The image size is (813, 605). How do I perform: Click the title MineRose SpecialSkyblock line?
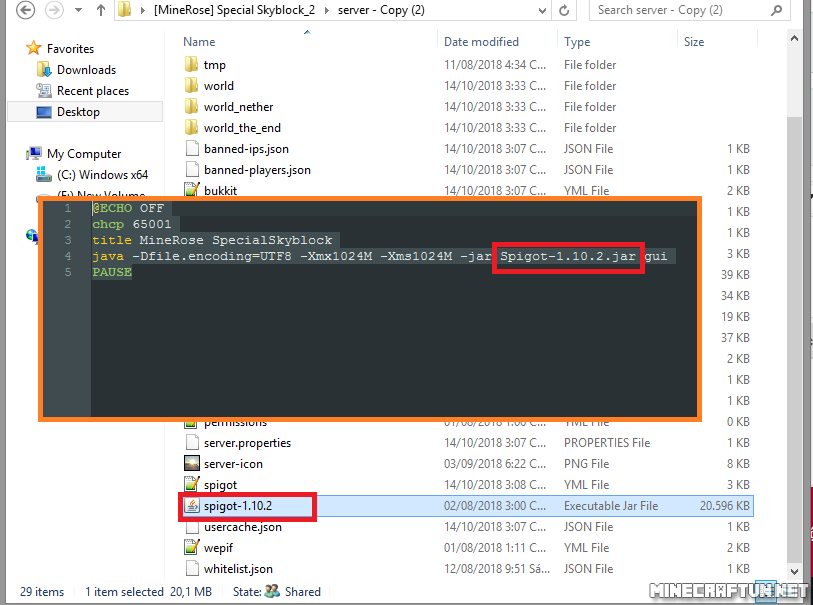(212, 241)
